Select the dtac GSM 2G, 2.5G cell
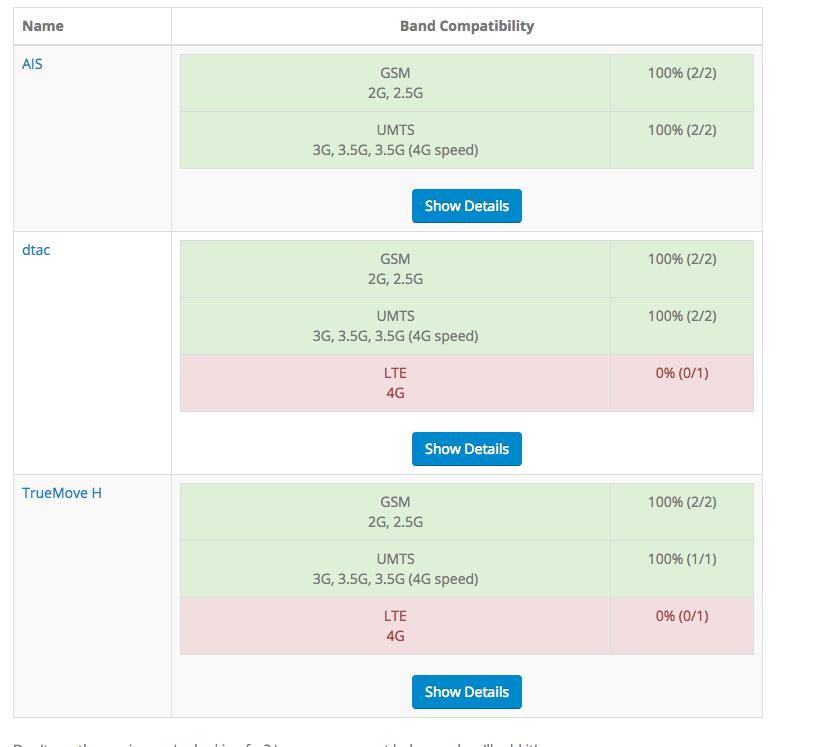Image resolution: width=819 pixels, height=747 pixels. tap(395, 269)
